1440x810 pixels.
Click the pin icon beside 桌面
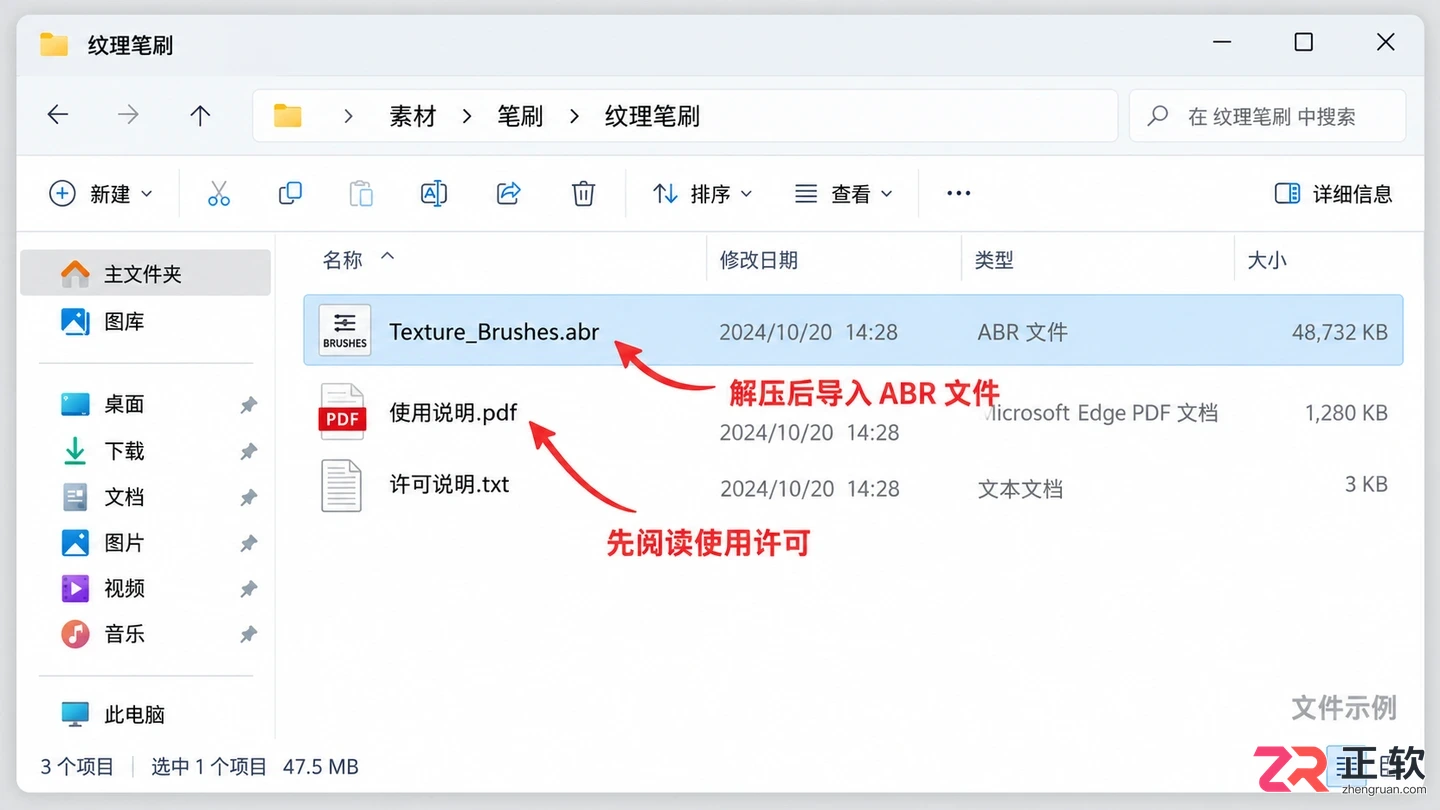click(248, 405)
